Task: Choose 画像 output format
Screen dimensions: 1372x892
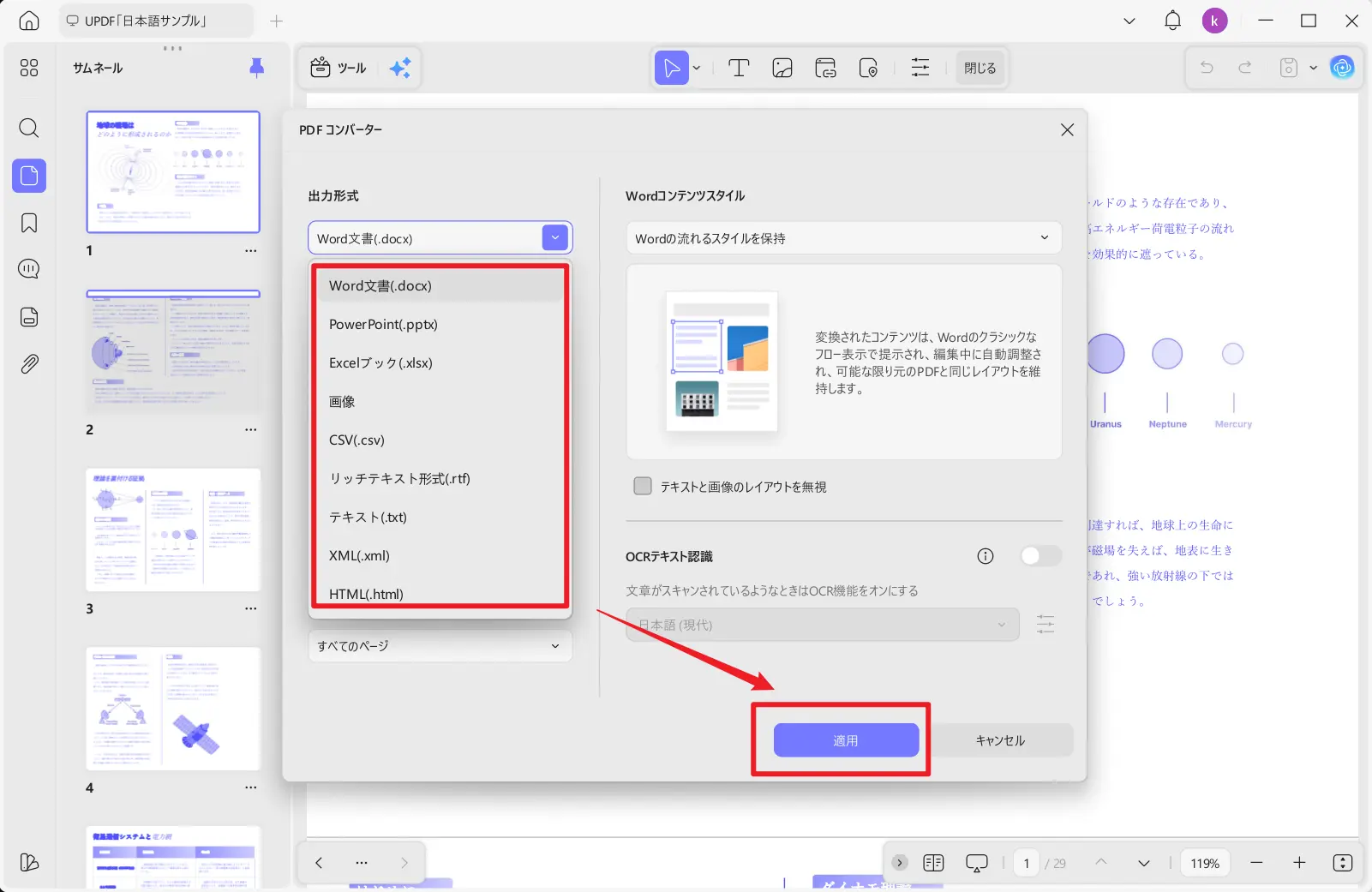Action: 440,401
